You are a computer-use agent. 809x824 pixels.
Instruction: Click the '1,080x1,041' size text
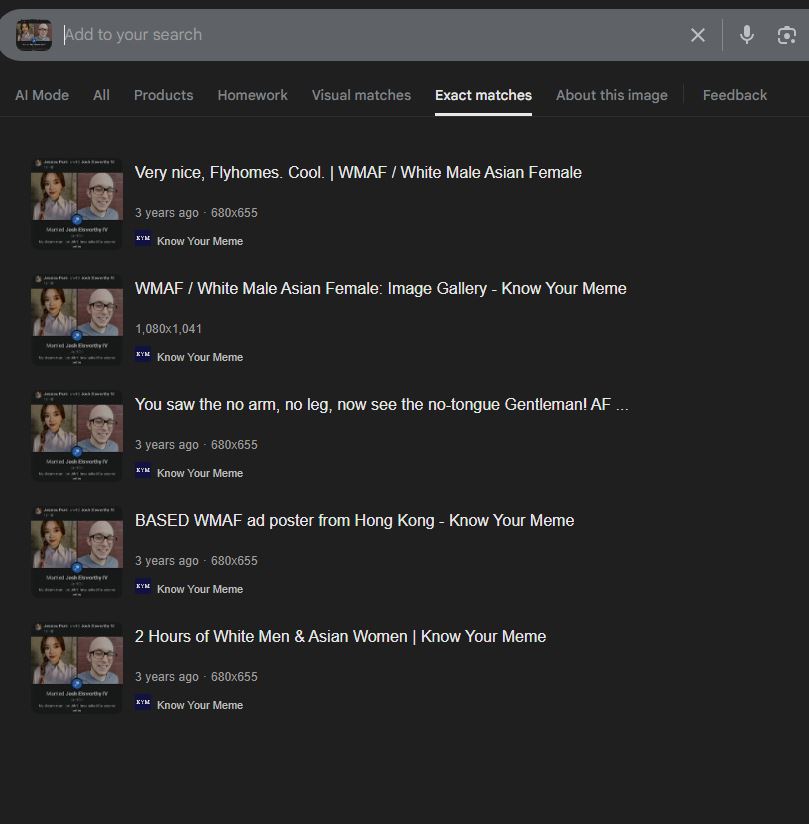coord(168,329)
